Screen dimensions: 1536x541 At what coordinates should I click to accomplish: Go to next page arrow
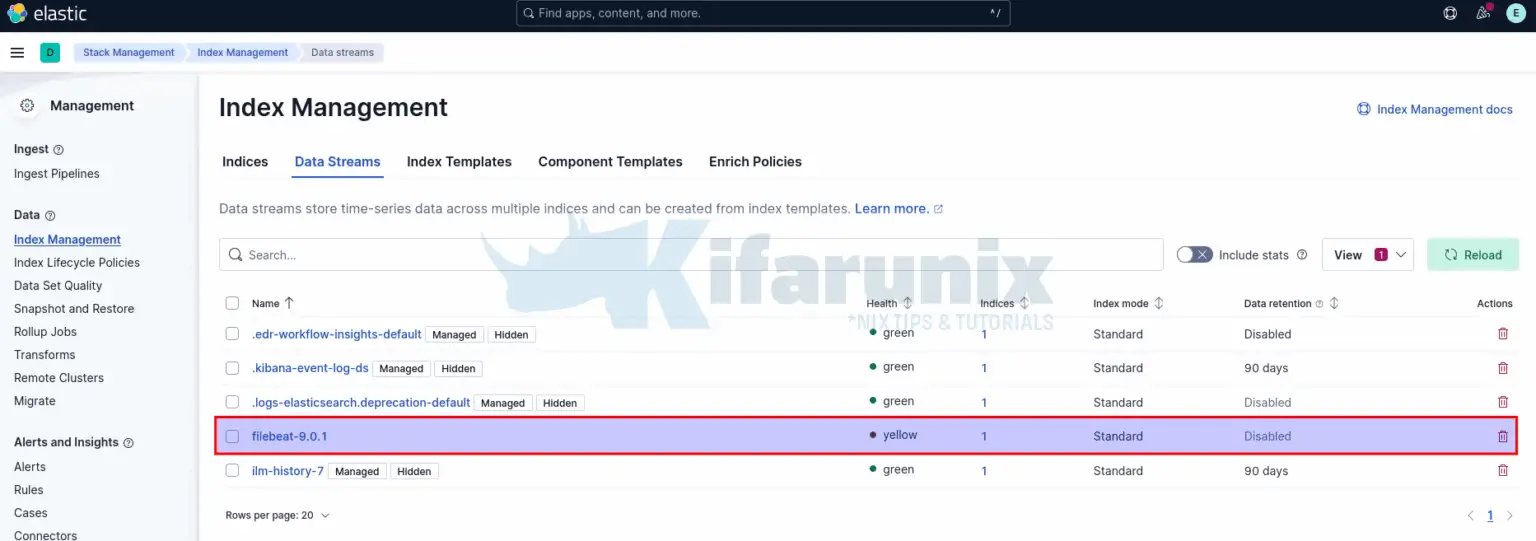pyautogui.click(x=1510, y=516)
